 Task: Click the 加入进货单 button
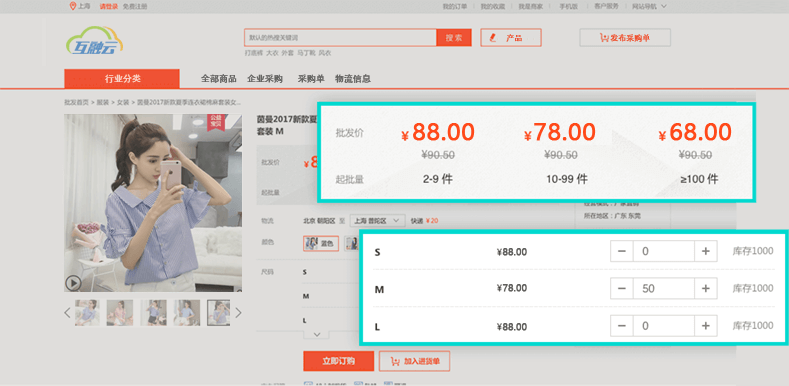pos(414,361)
